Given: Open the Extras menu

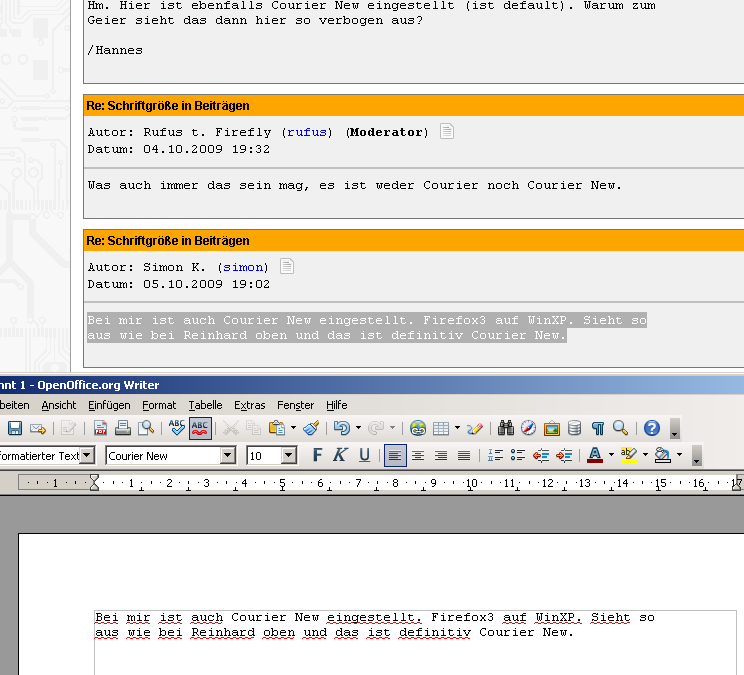Looking at the screenshot, I should click(x=250, y=405).
